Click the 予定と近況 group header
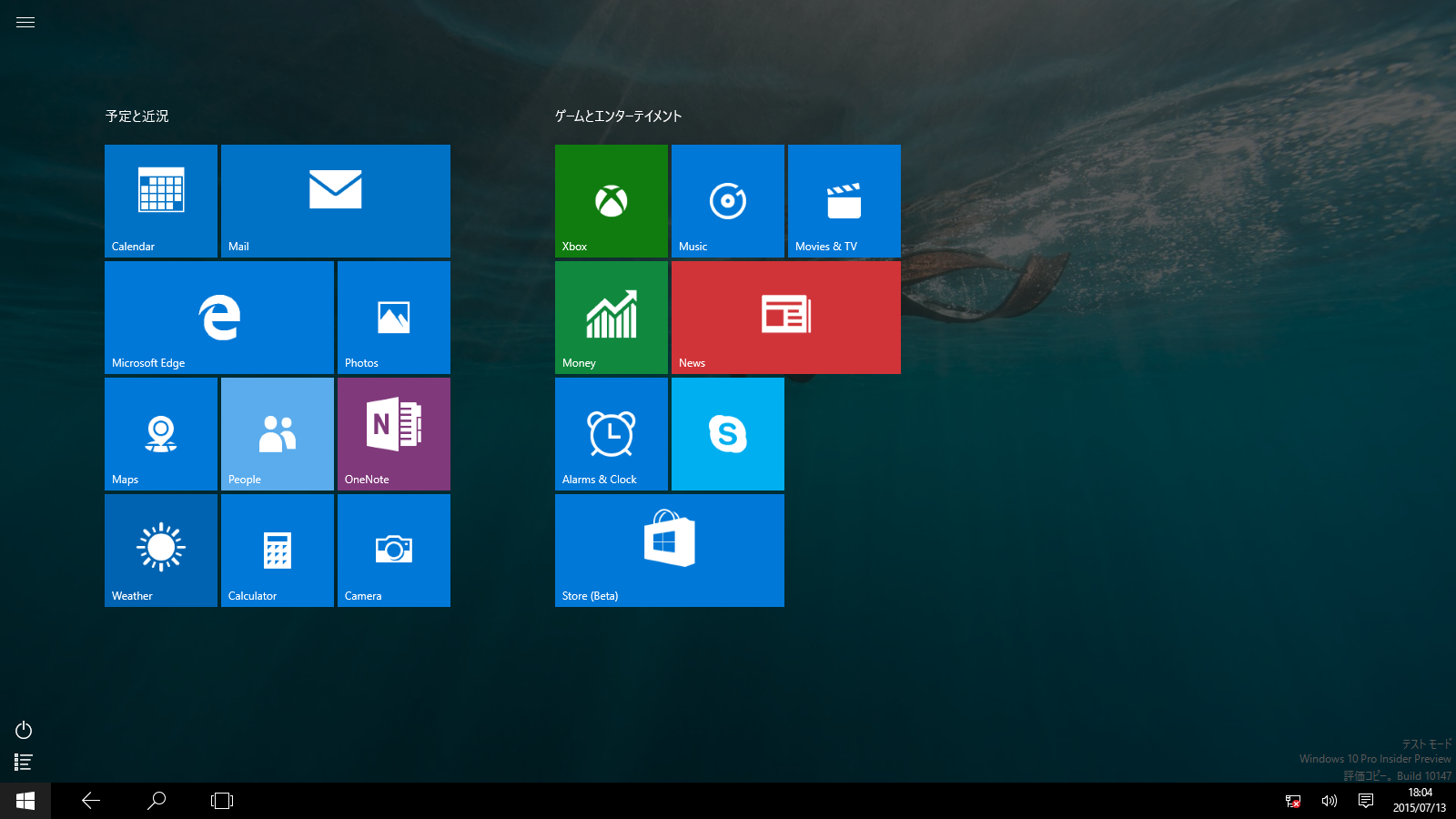Viewport: 1456px width, 819px height. click(136, 116)
